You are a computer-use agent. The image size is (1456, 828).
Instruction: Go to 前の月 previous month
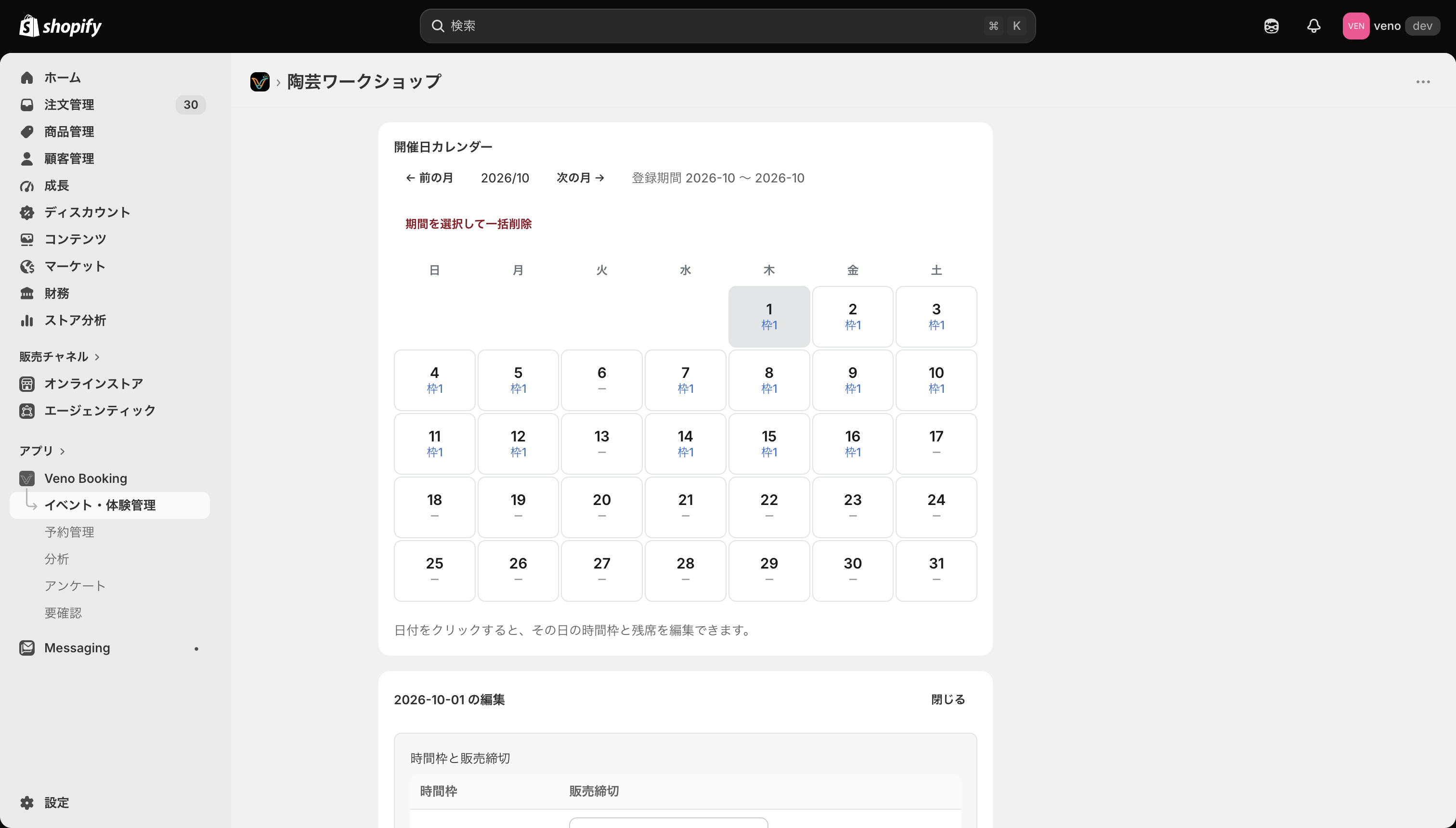(429, 178)
